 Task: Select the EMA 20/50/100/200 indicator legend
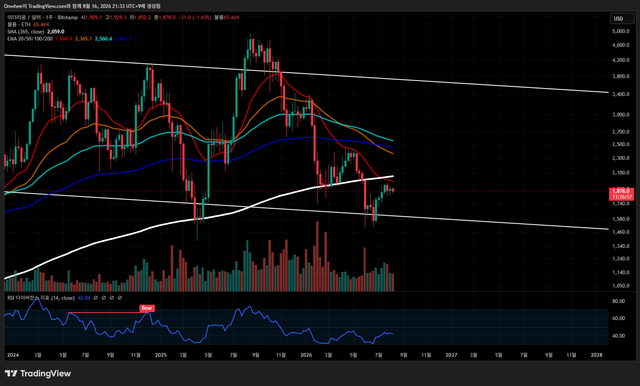click(30, 38)
